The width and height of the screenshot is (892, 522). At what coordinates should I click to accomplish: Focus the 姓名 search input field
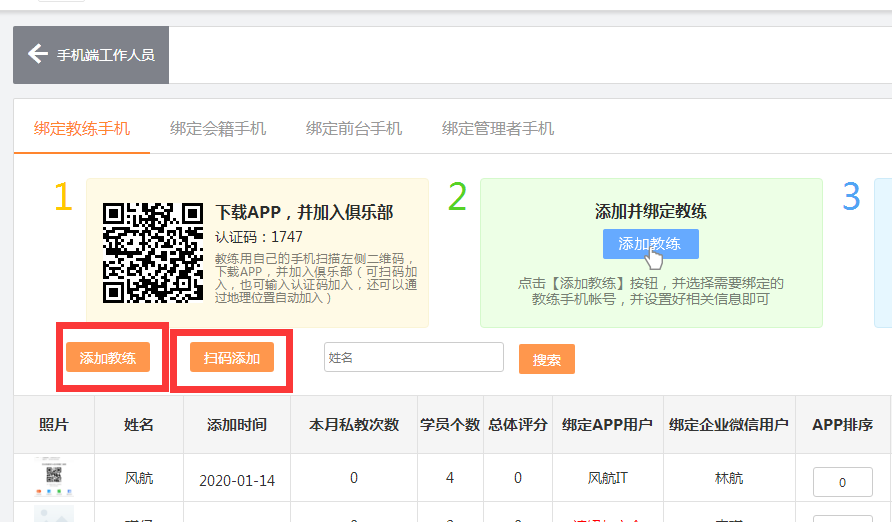pyautogui.click(x=413, y=357)
